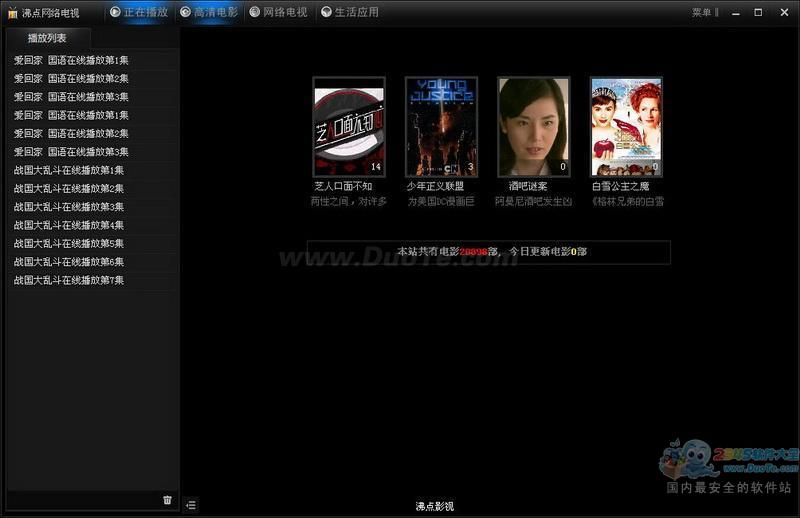
Task: Toggle the playlist panel with the list icon
Action: pos(191,505)
